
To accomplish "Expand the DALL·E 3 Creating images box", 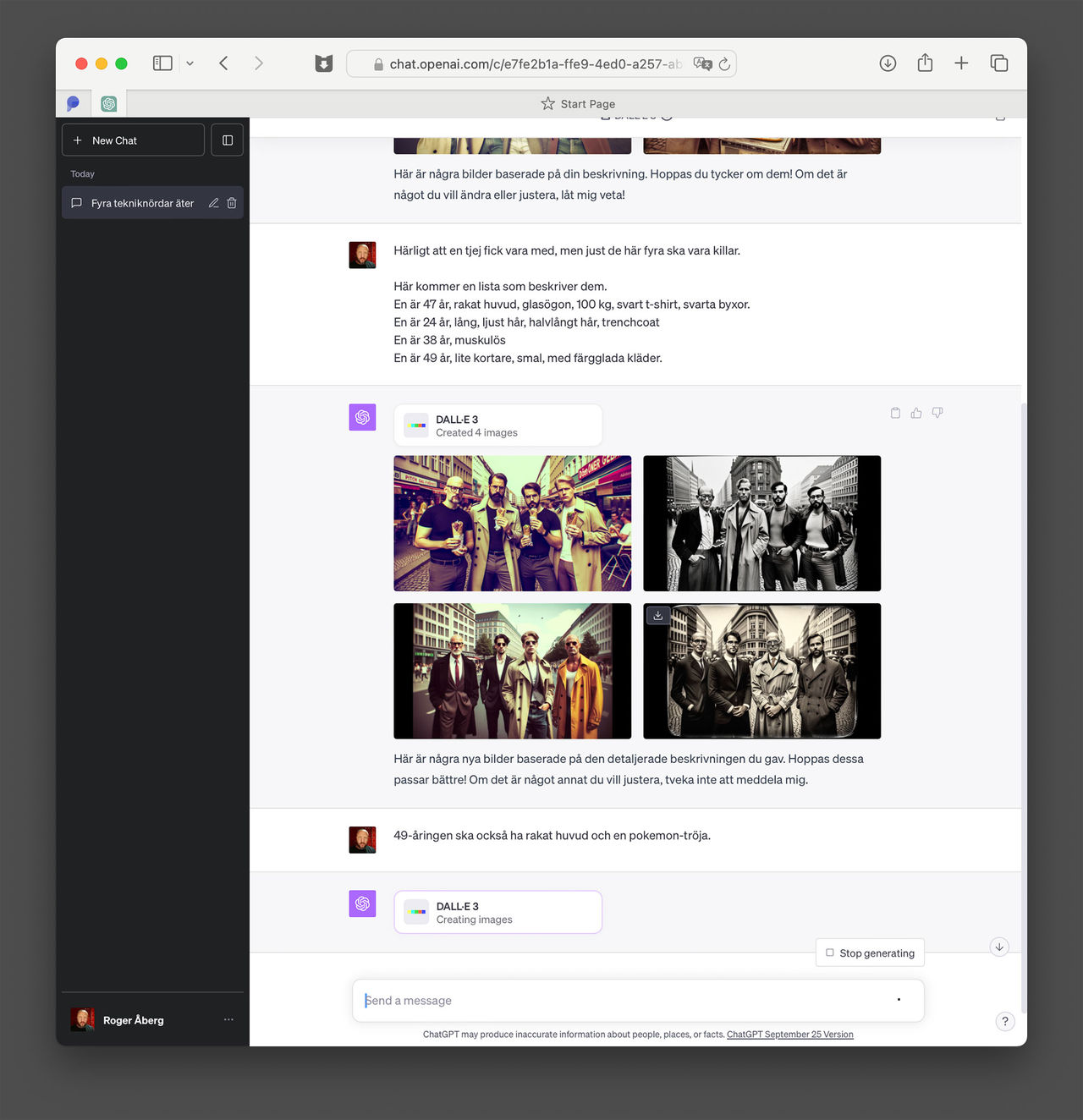I will pos(498,913).
